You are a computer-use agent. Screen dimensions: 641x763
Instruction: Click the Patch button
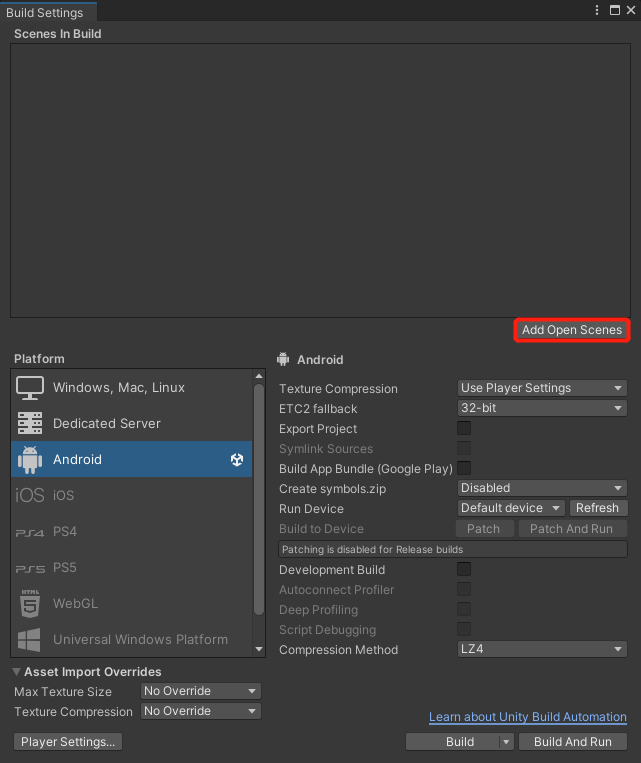[x=484, y=529]
